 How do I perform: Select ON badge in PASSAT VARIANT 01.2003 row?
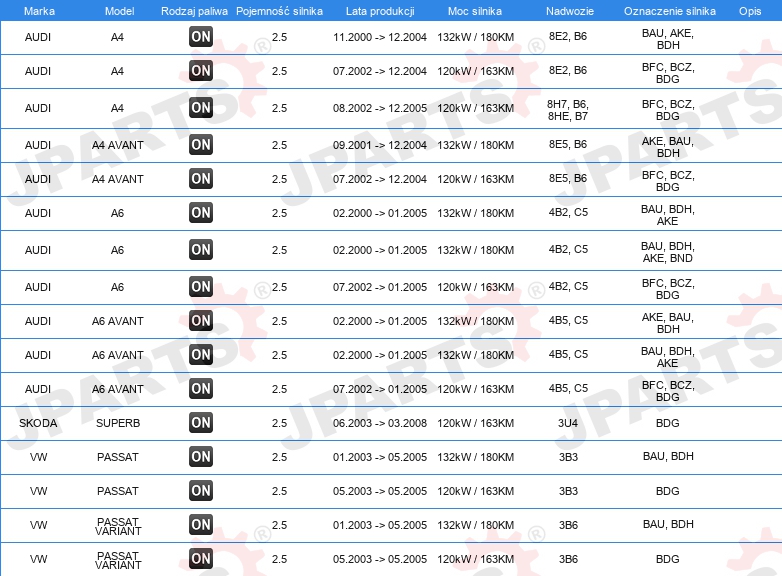[201, 524]
